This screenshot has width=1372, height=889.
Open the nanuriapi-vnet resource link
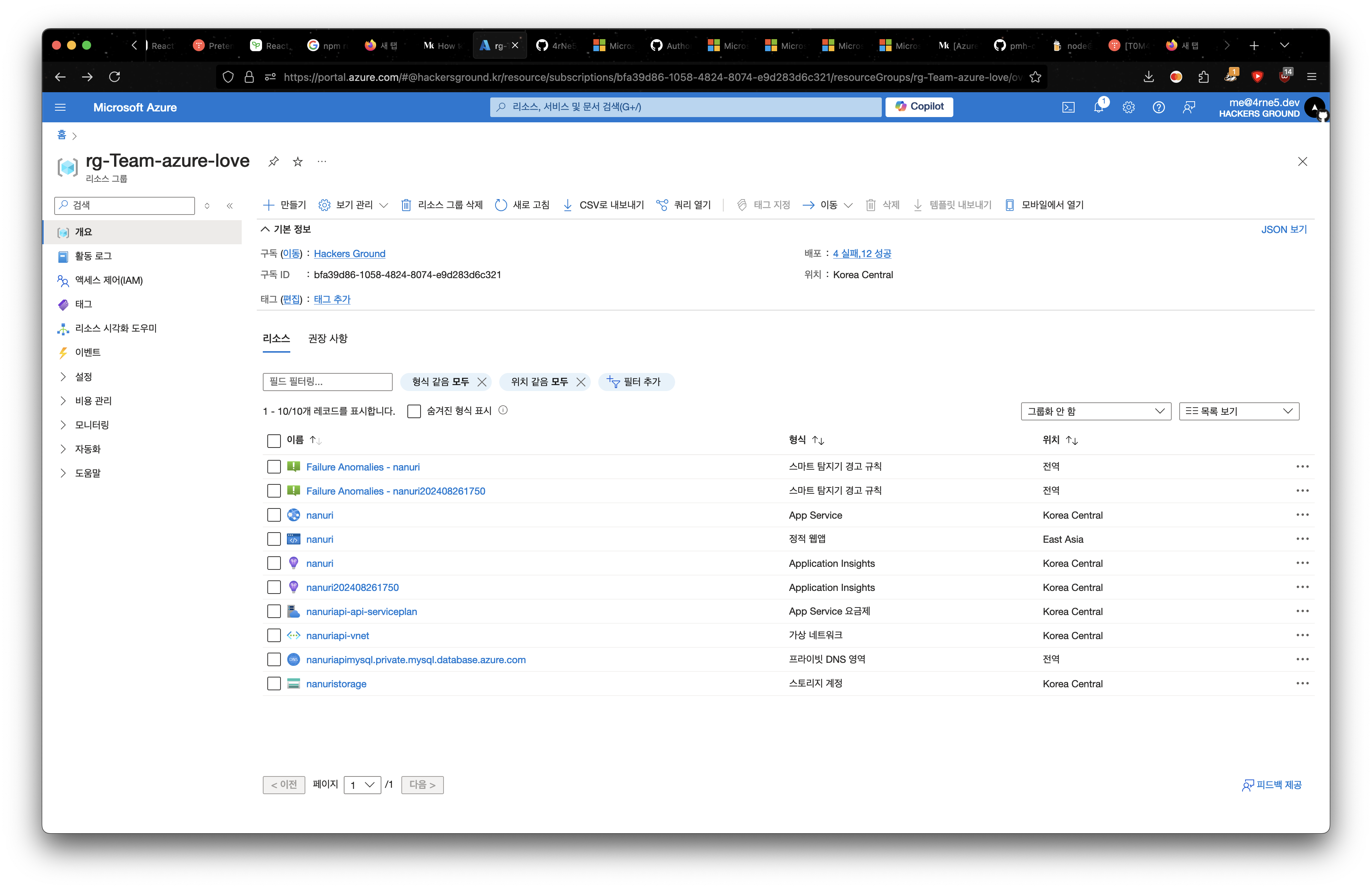coord(337,635)
